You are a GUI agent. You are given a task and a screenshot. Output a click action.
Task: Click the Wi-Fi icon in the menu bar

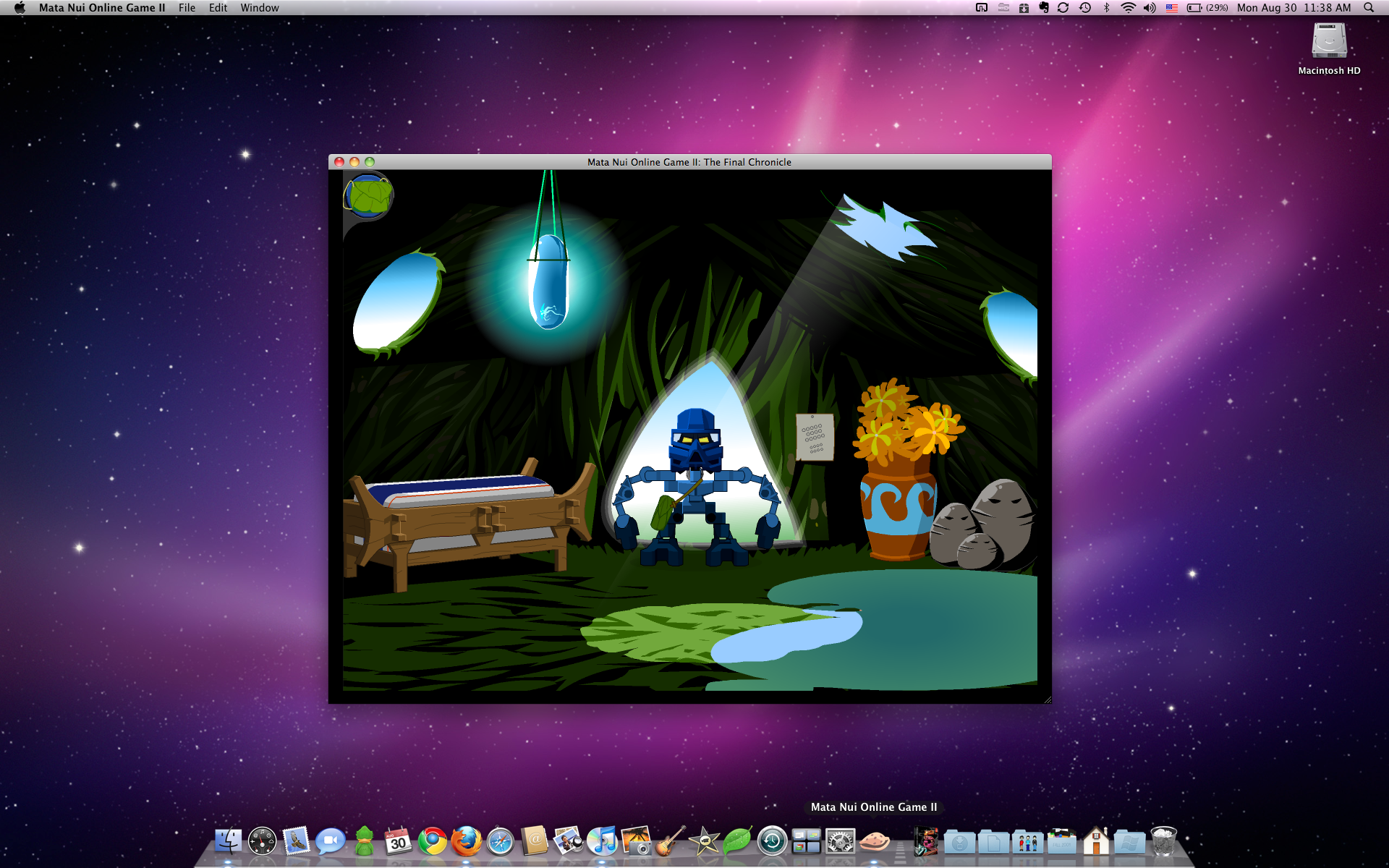click(1128, 8)
